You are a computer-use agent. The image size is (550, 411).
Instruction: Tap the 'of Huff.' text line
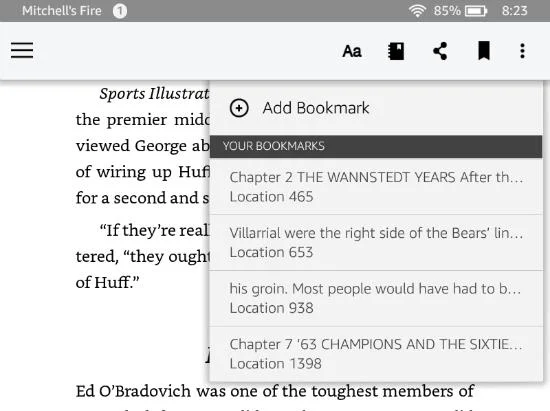coord(107,282)
